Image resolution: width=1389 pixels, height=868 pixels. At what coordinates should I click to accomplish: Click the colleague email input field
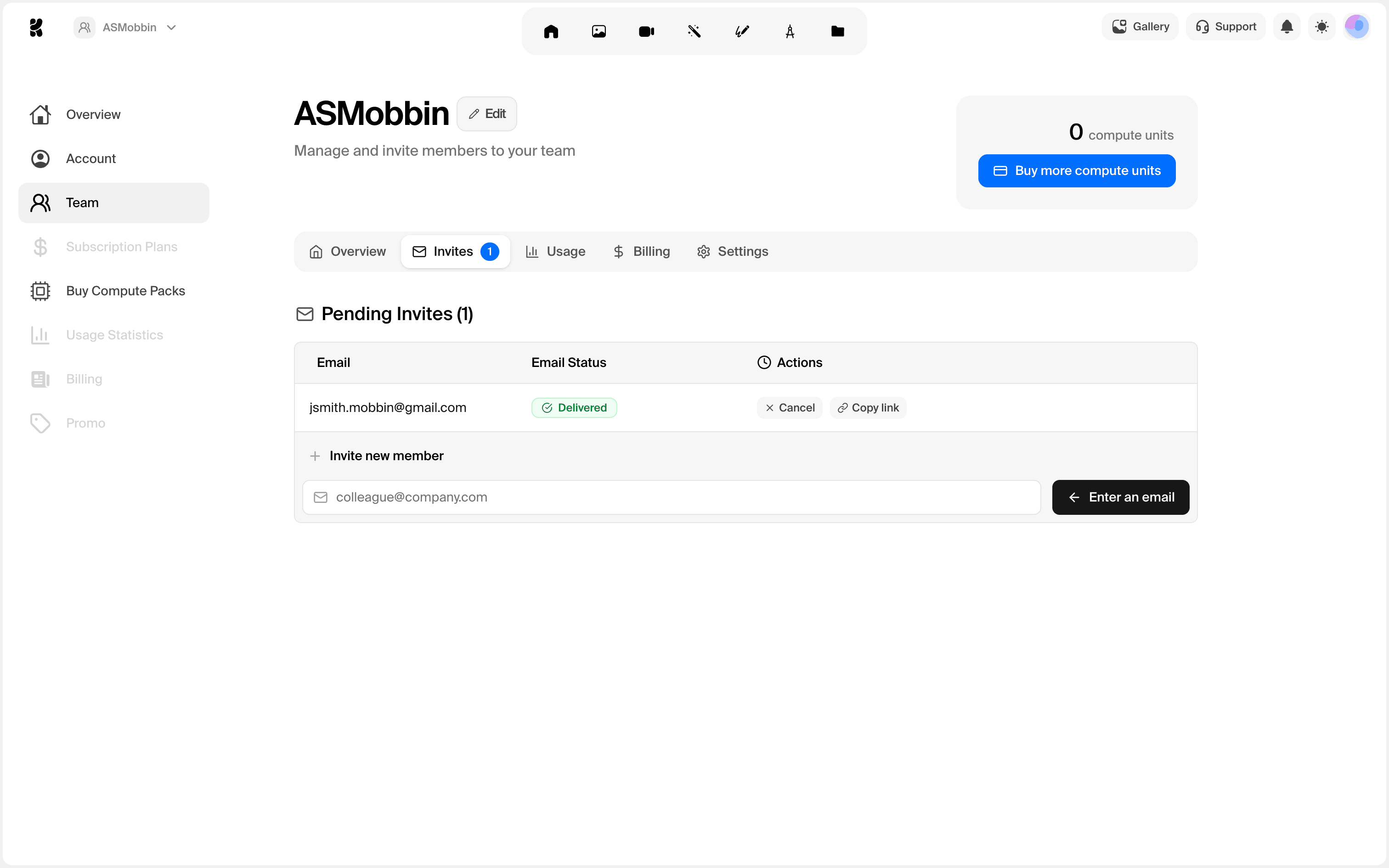tap(672, 497)
